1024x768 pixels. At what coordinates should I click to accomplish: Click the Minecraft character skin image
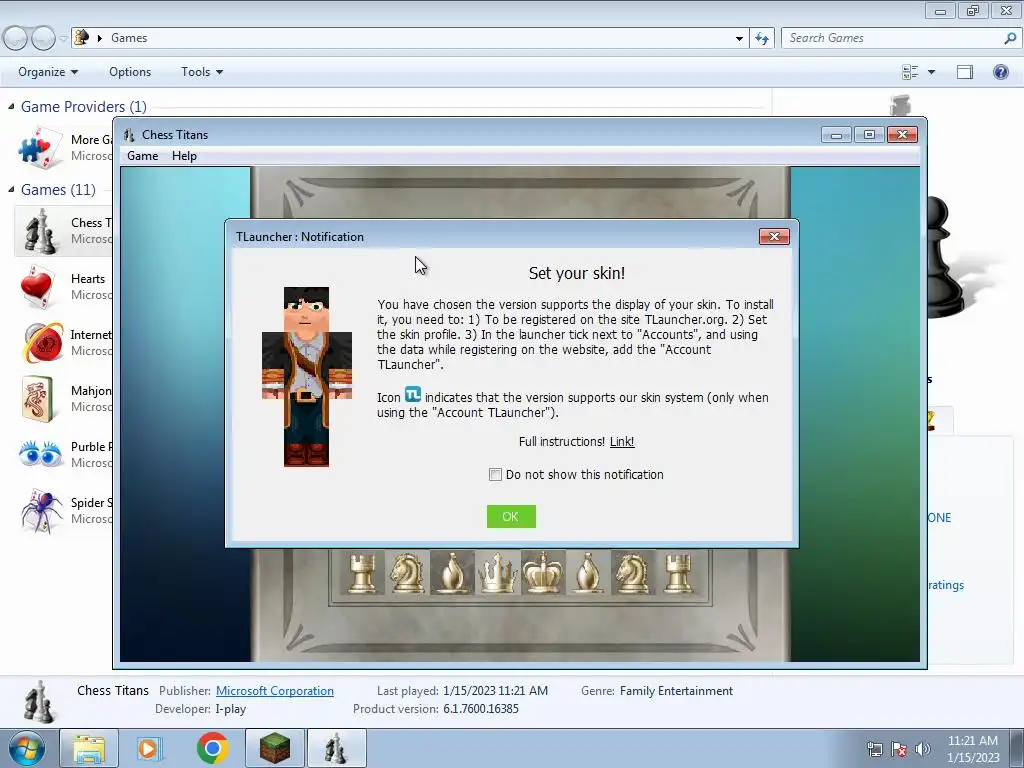tap(306, 377)
